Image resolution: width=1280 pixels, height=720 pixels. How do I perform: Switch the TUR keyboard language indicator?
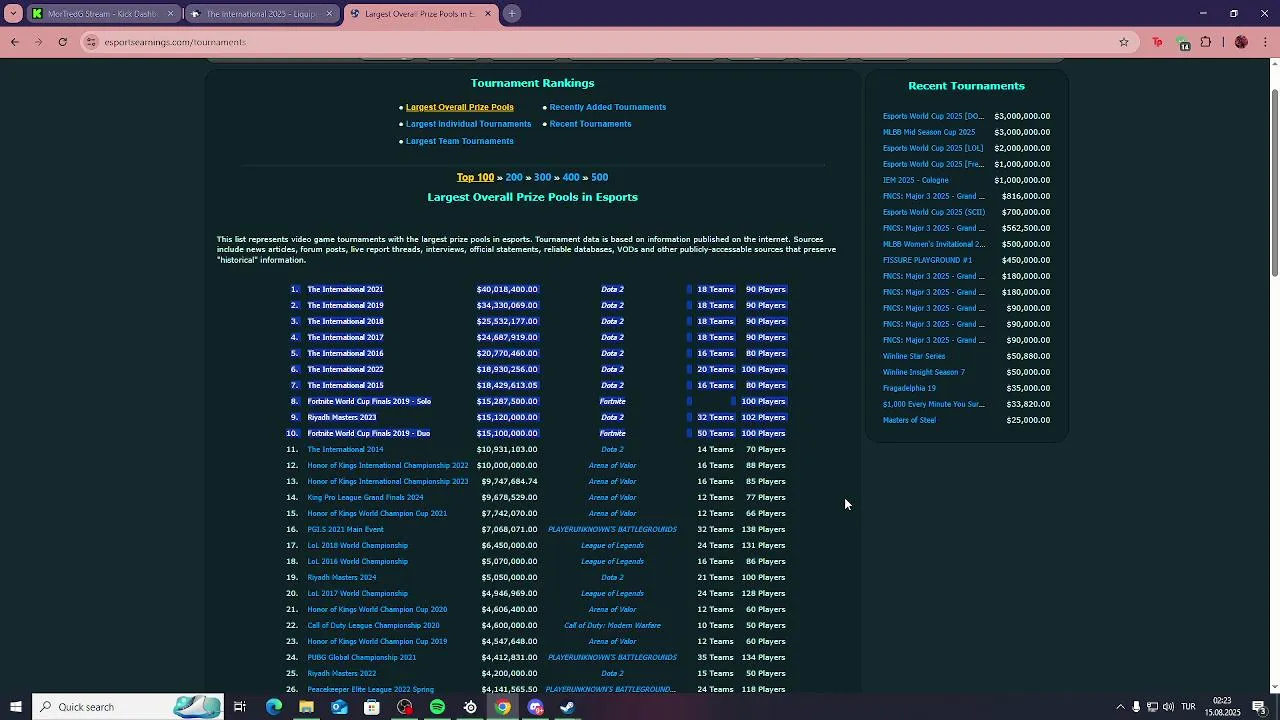click(x=1189, y=707)
